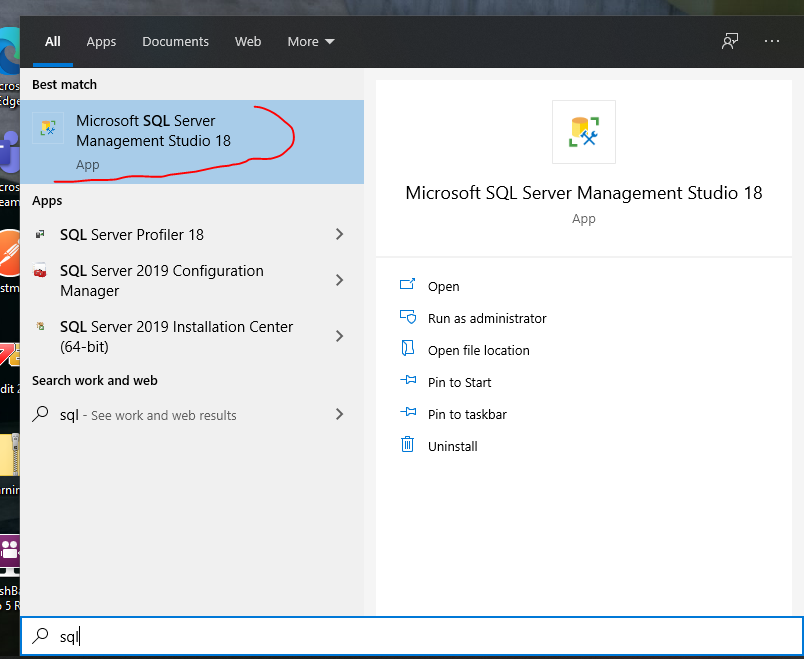Click the SQL Server Profiler 18 icon
The width and height of the screenshot is (804, 659).
40,234
